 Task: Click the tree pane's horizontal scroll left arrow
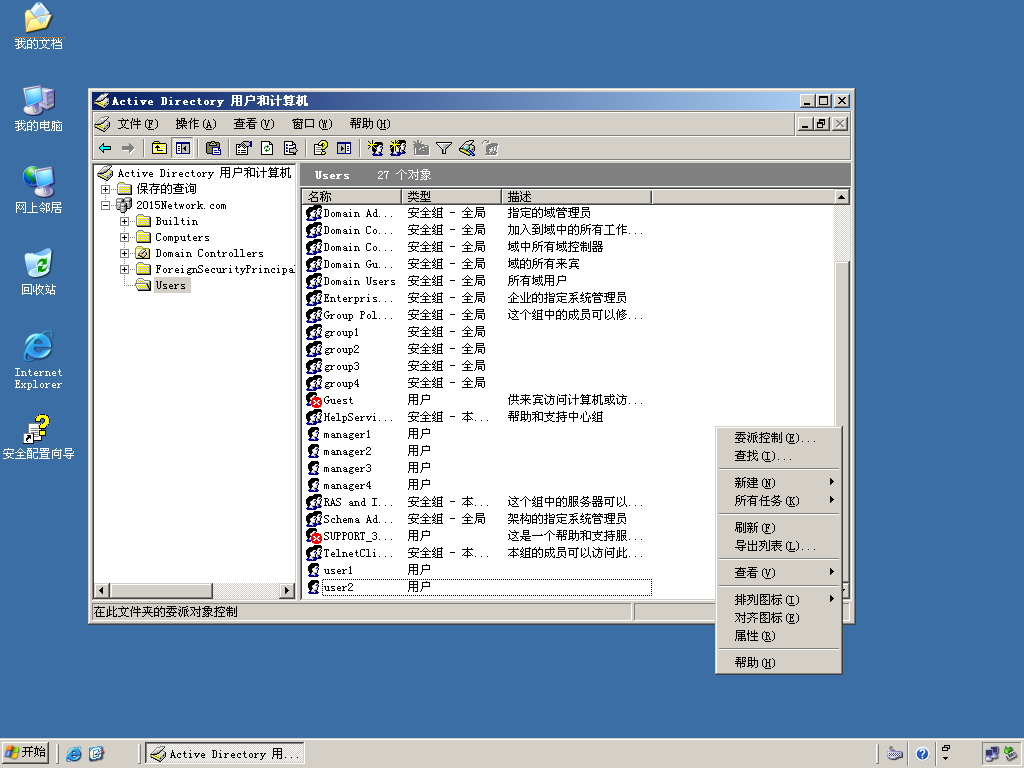(101, 590)
